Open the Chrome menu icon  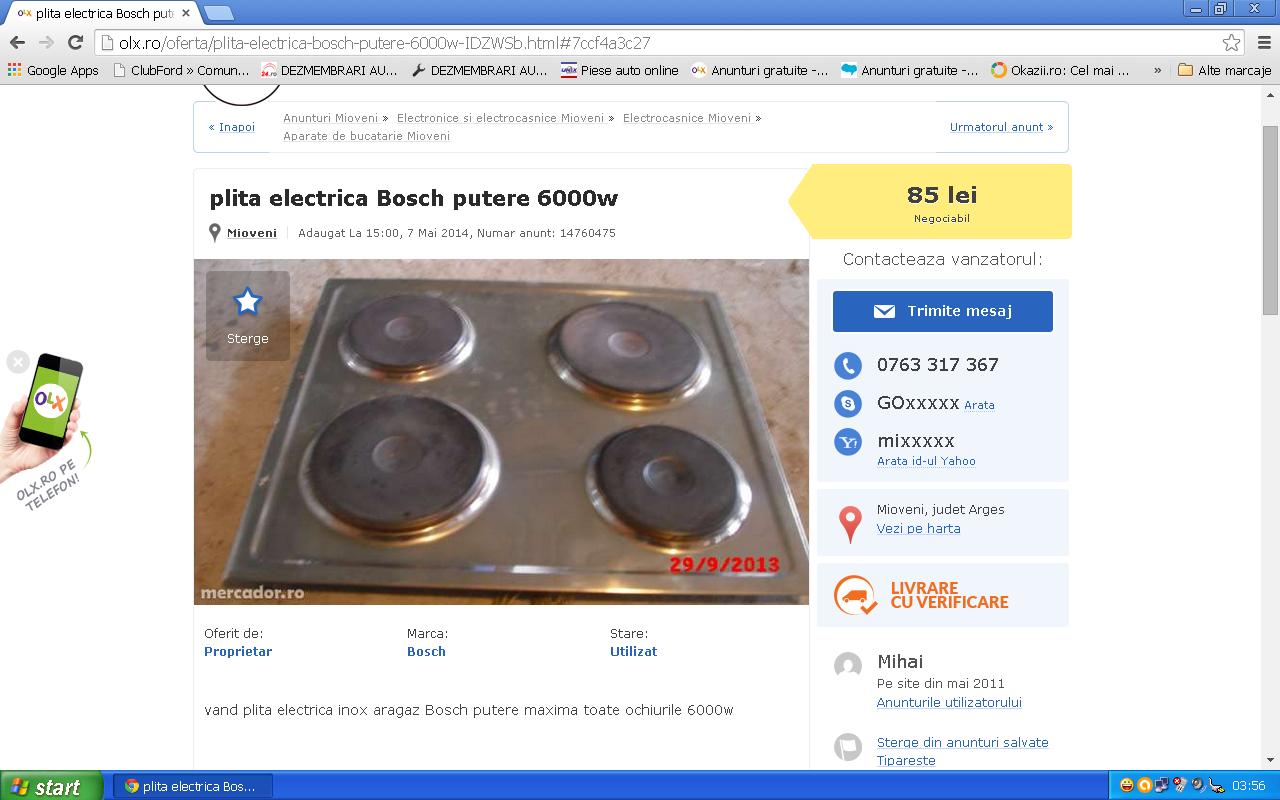pyautogui.click(x=1263, y=42)
